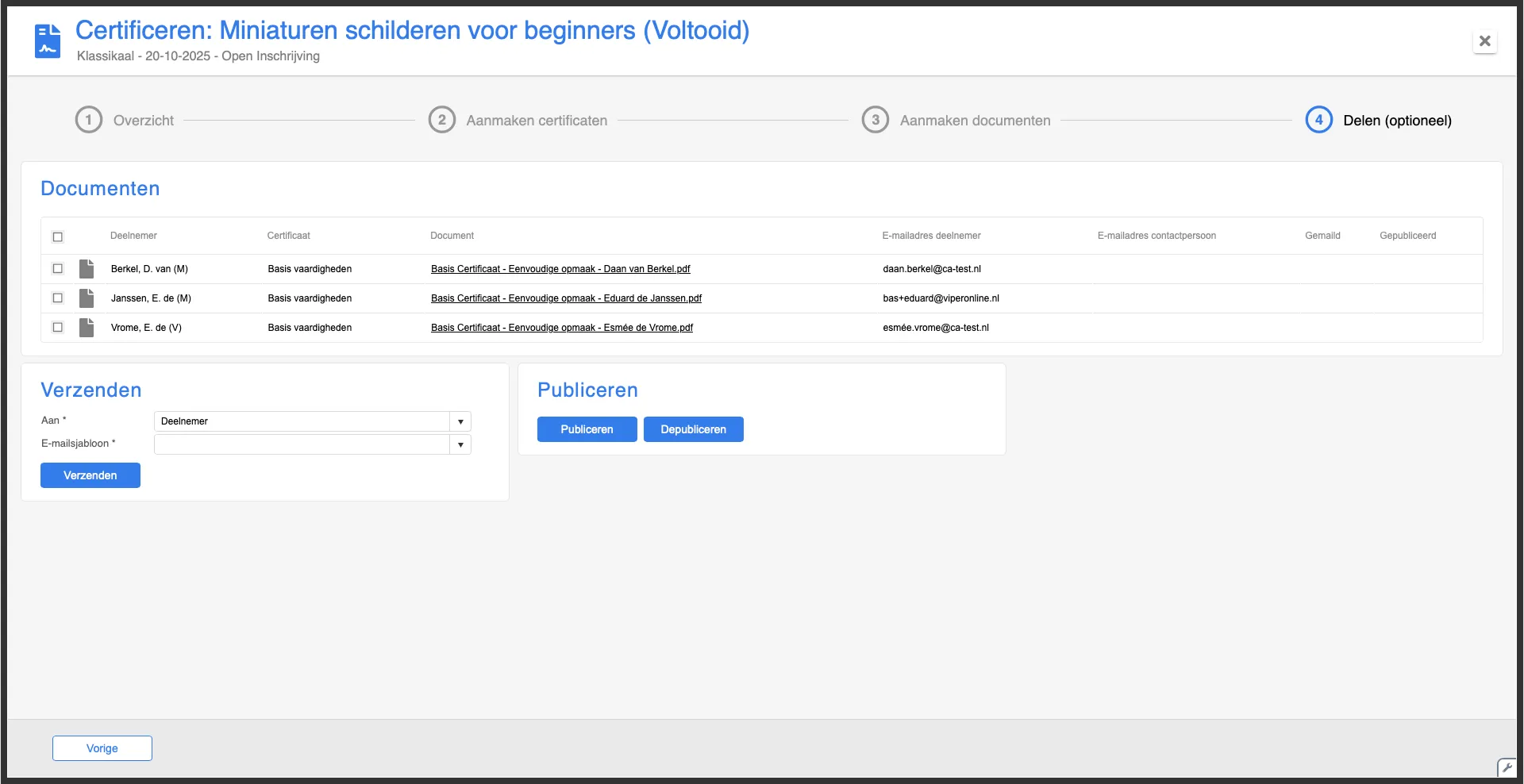The height and width of the screenshot is (784, 1524).
Task: Click Basis vaardigheden in Berkel row
Action: 310,269
